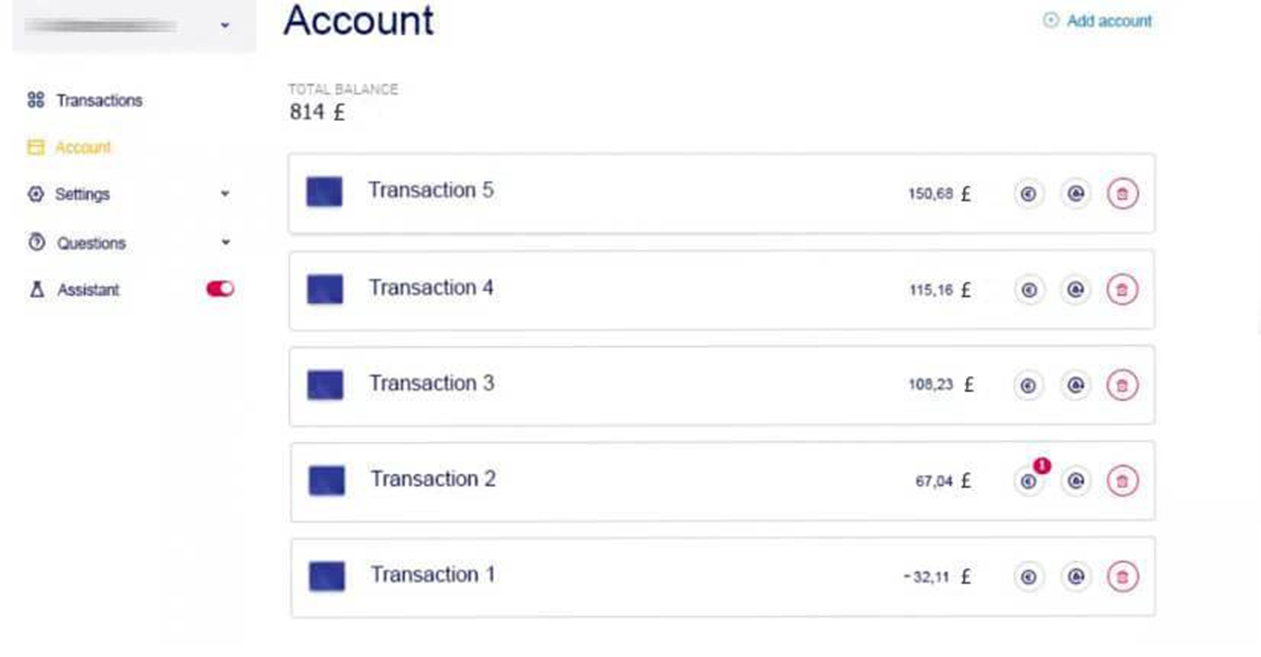Click the trash icon for Transaction 3
This screenshot has height=657, width=1261.
pyautogui.click(x=1122, y=385)
